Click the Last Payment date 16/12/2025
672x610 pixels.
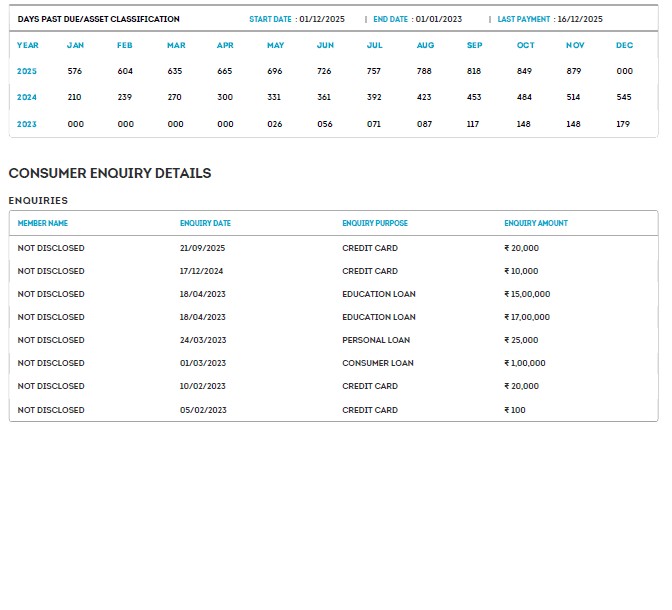580,19
